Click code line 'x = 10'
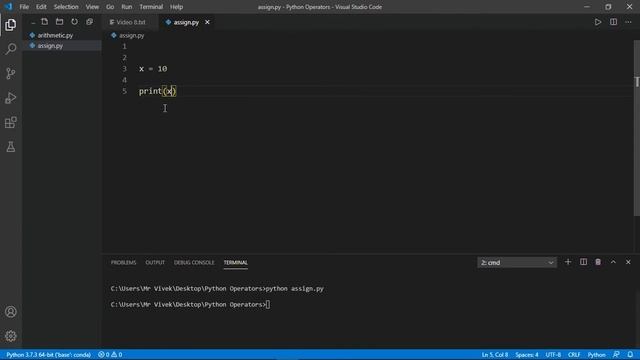This screenshot has width=640, height=360. pyautogui.click(x=153, y=69)
